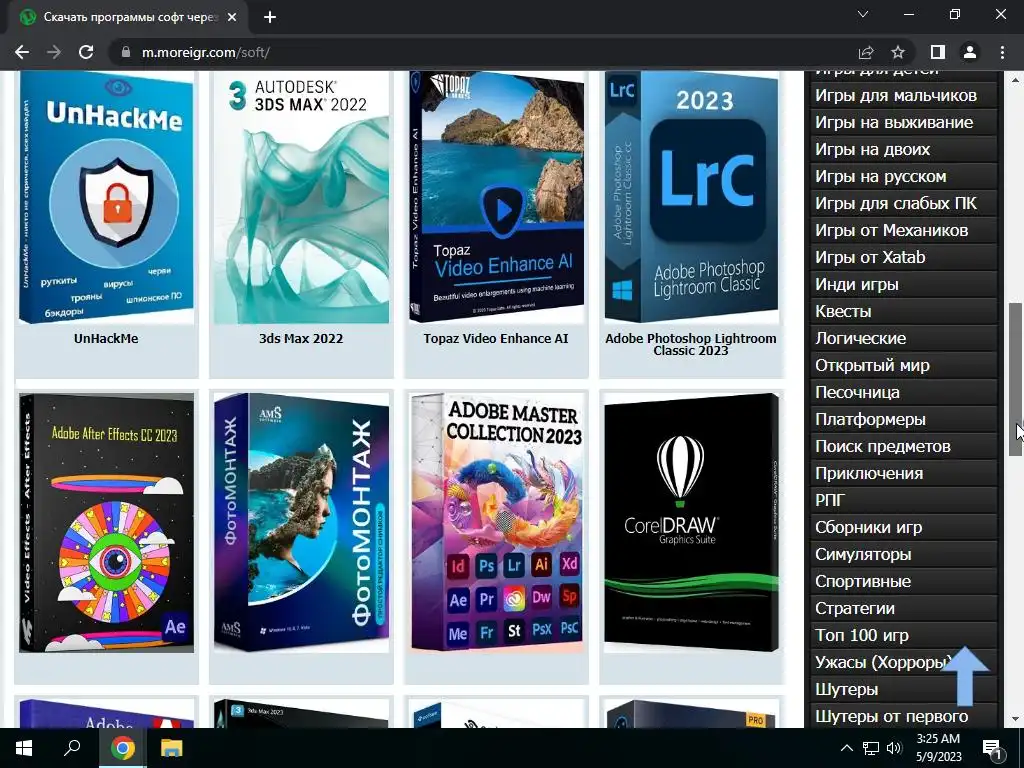The width and height of the screenshot is (1024, 768).
Task: Reload the current page
Action: (86, 52)
